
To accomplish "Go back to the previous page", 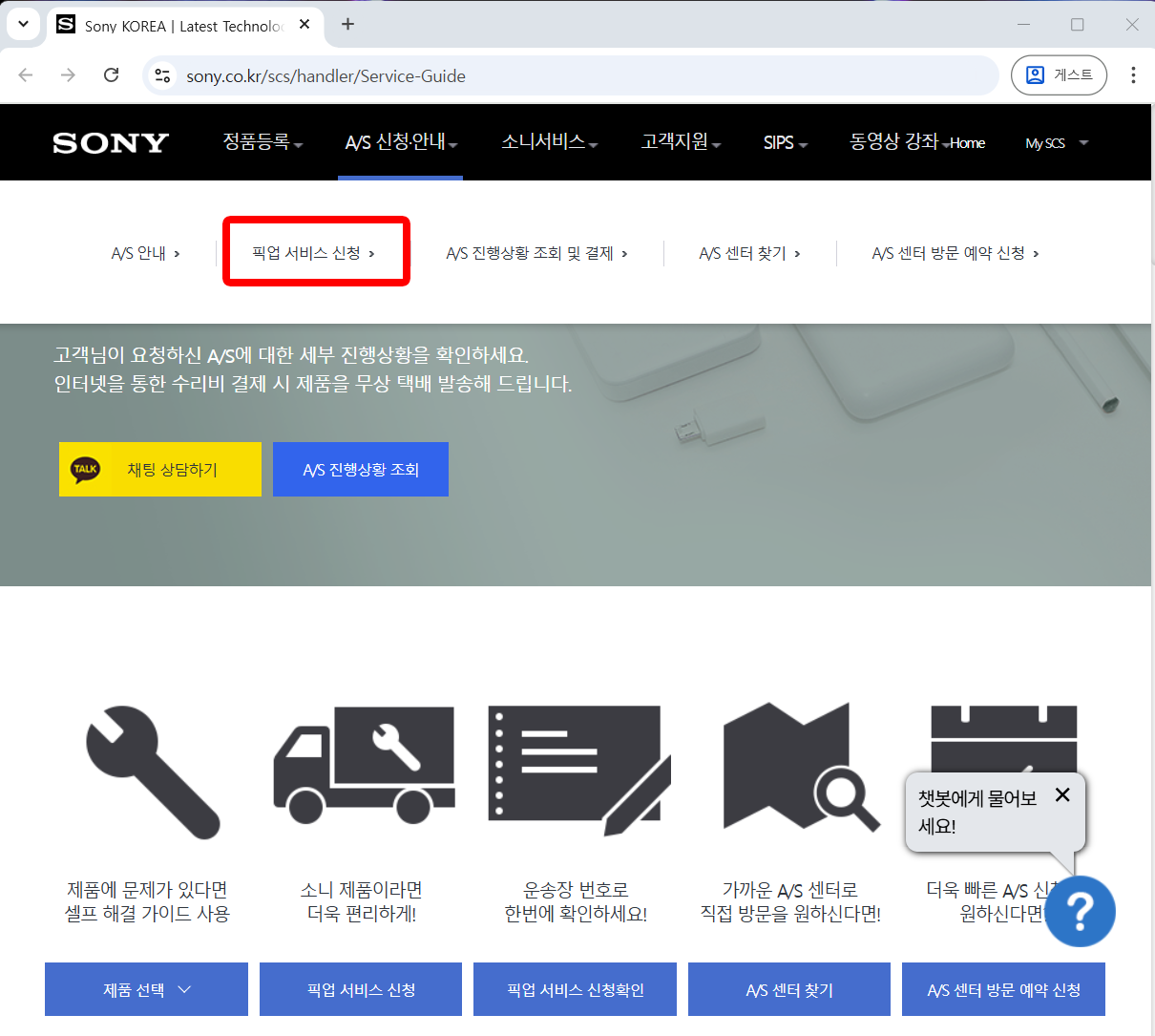I will click(26, 75).
